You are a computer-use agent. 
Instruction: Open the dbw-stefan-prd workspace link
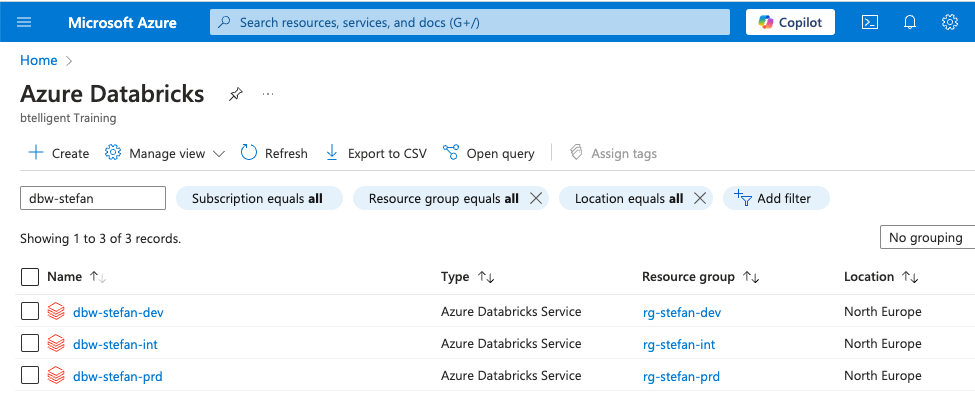(117, 376)
